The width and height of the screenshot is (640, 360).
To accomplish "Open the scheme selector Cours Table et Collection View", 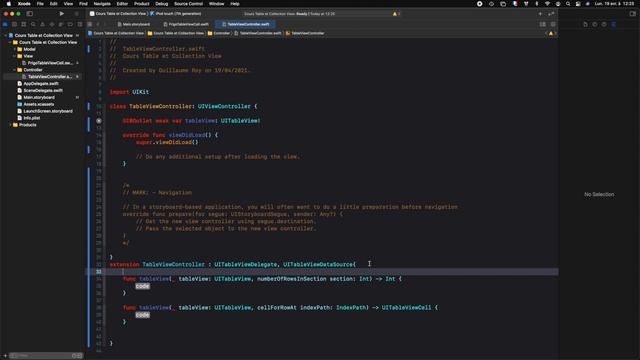I will [118, 14].
